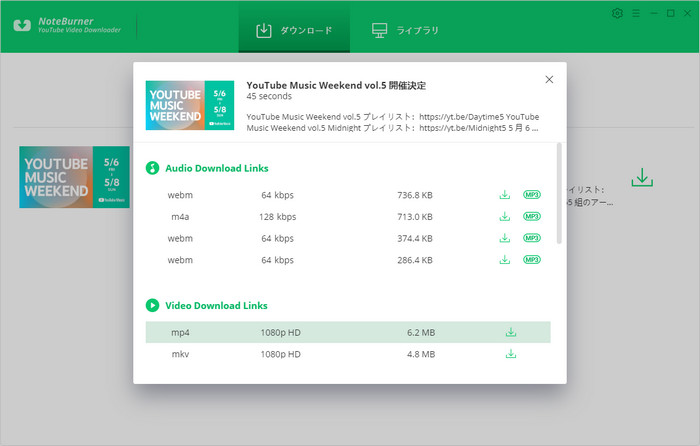Download the mp4 1080p HD video

click(511, 332)
